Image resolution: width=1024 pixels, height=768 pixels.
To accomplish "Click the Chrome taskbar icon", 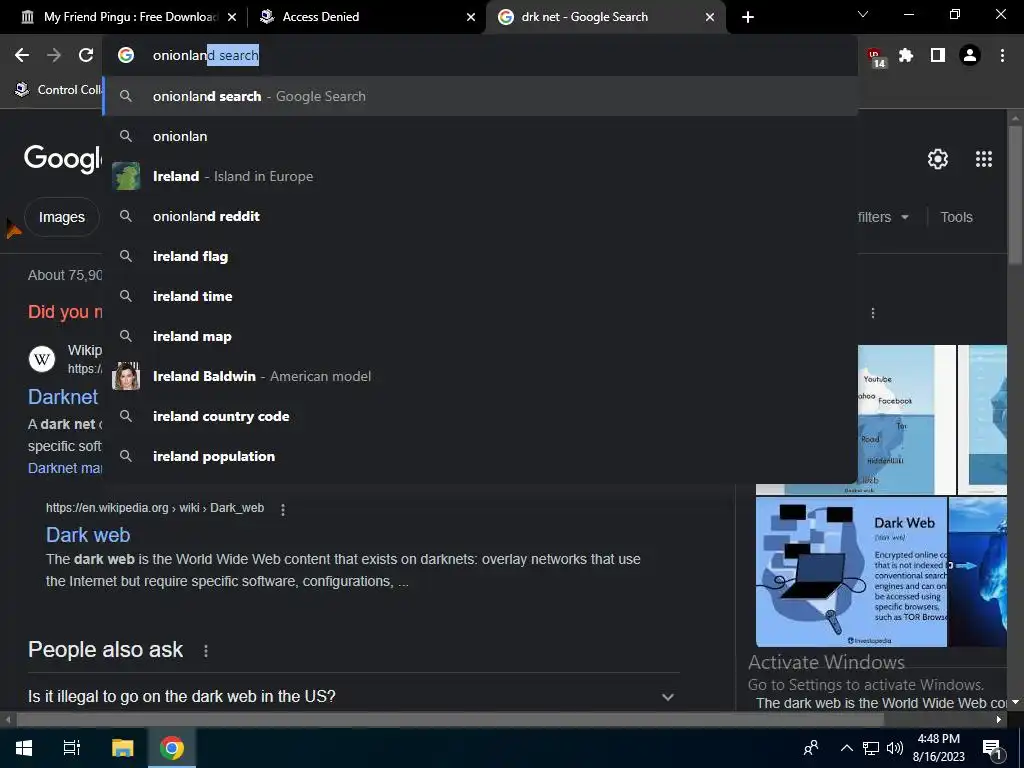I will (x=172, y=748).
